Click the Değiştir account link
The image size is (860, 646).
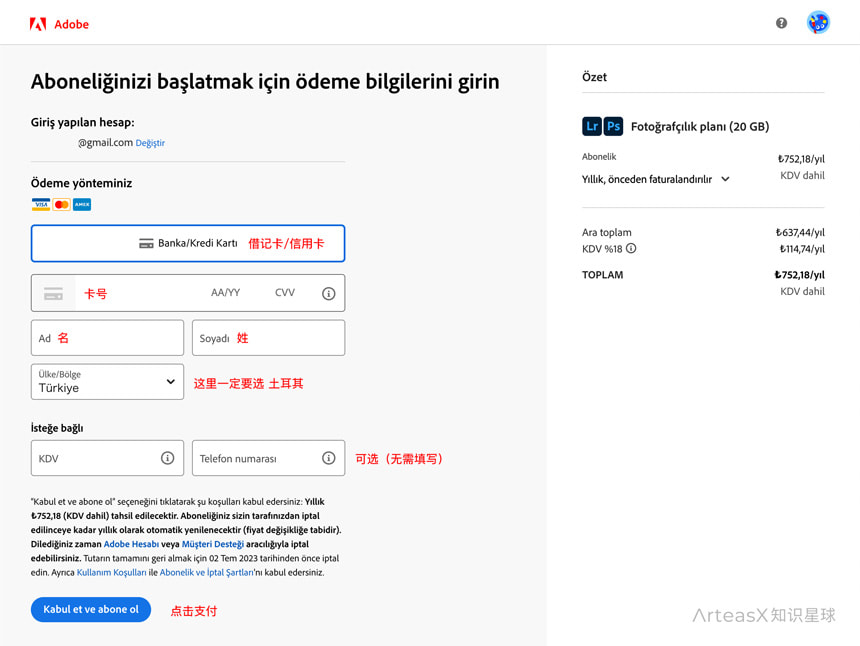[150, 143]
